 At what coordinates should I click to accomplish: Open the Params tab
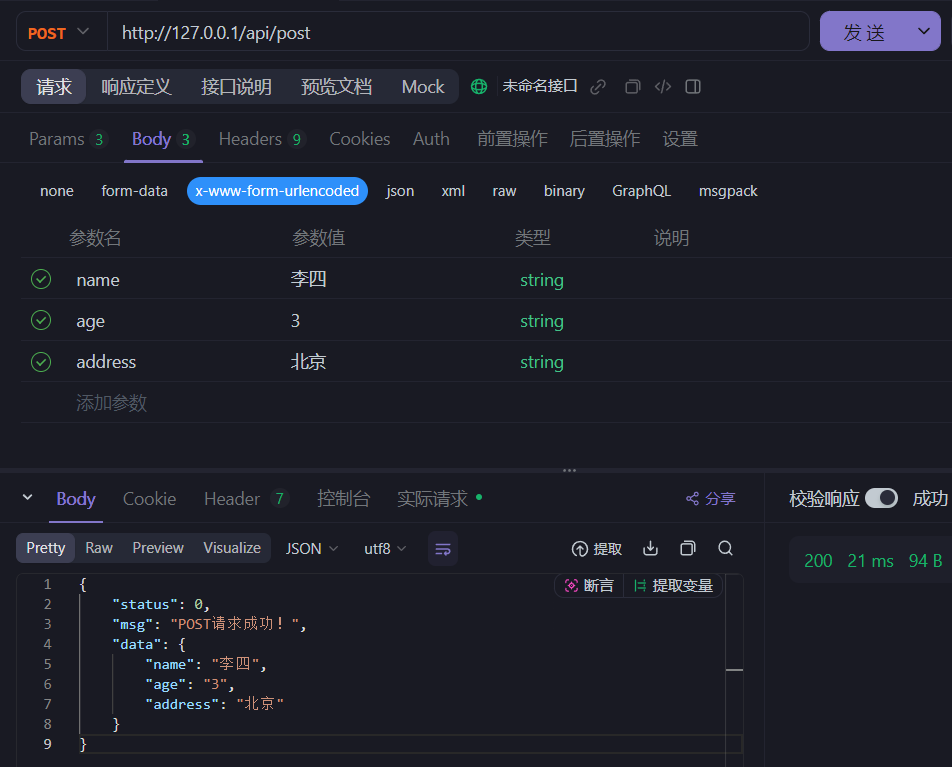tap(67, 139)
